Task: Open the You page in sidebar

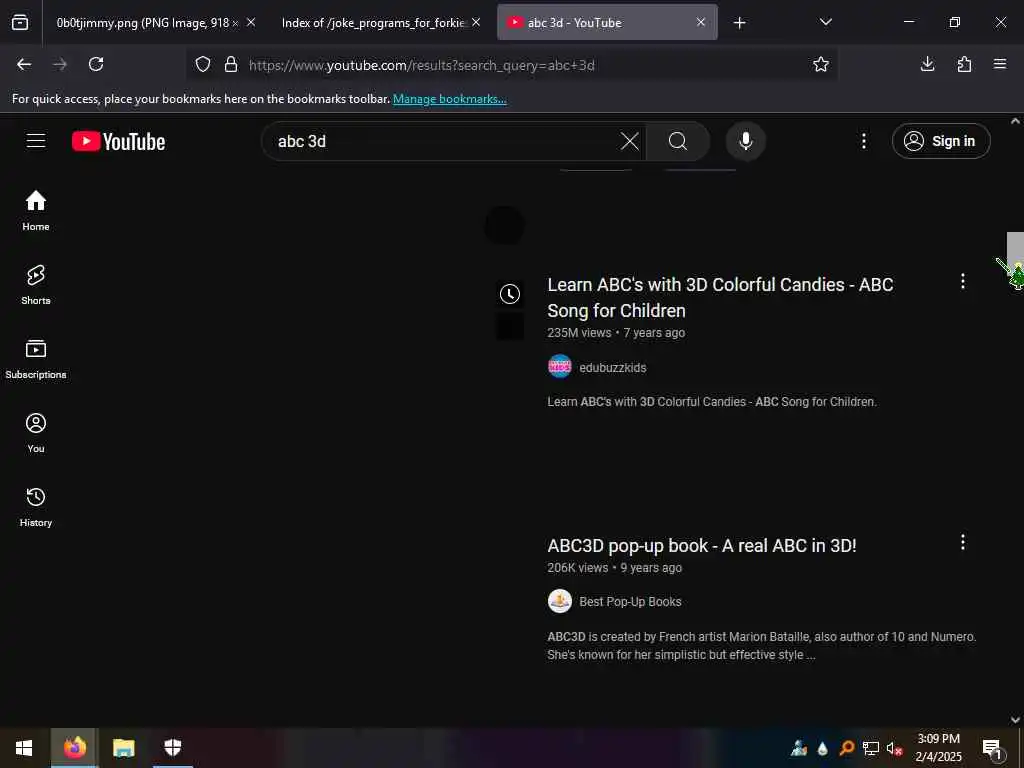Action: tap(36, 433)
